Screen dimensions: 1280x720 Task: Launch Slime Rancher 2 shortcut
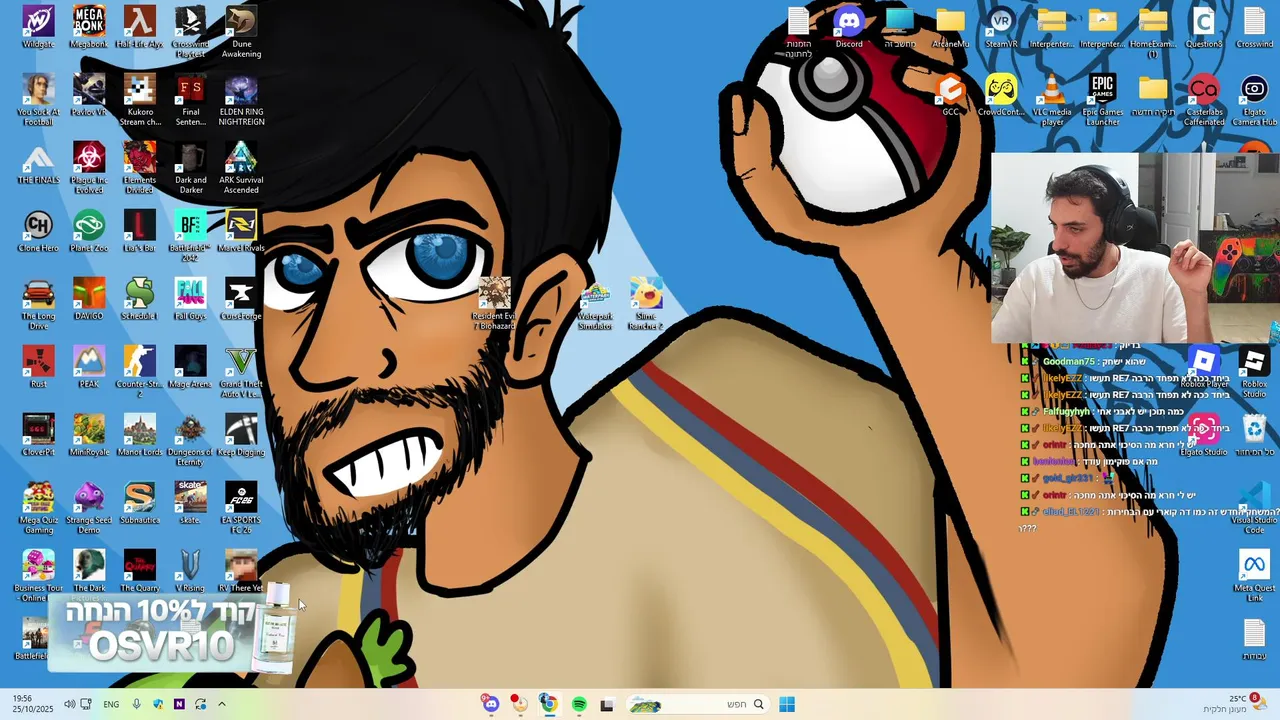(x=646, y=303)
